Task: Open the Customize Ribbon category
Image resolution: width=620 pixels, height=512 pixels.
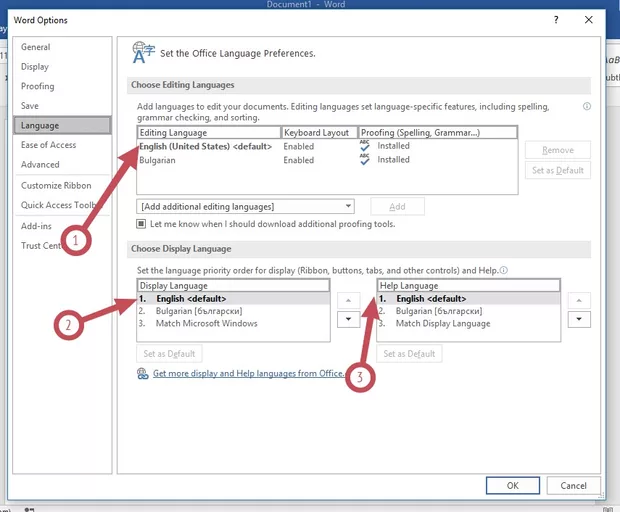Action: pyautogui.click(x=56, y=185)
